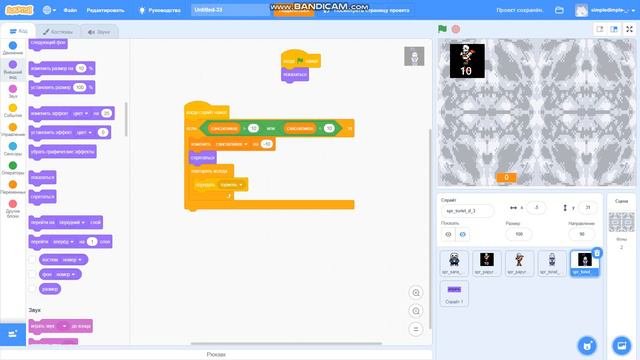Screen dimensions: 640x360
Task: Select the Внешний вид block category
Action: pos(13,69)
